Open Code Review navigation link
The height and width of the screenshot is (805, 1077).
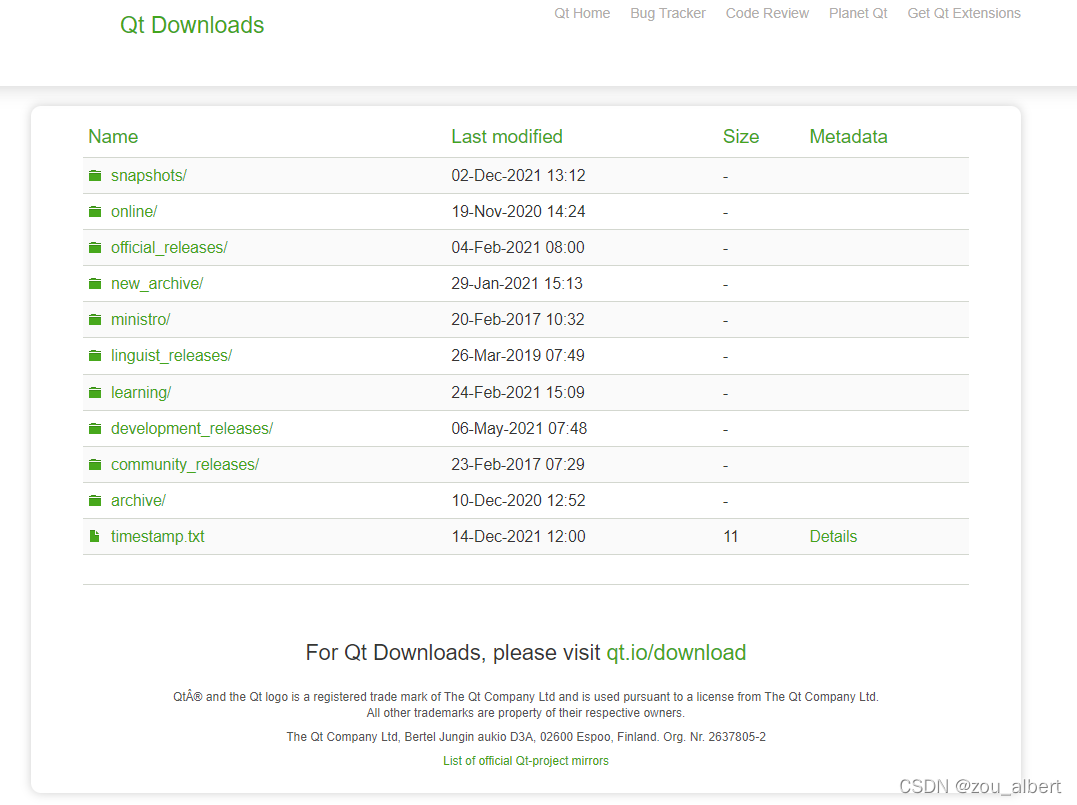coord(767,13)
